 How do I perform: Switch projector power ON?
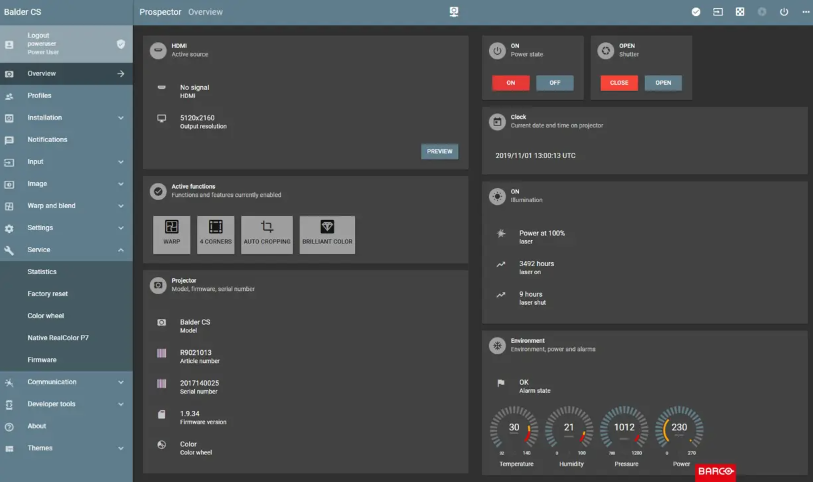tap(511, 83)
